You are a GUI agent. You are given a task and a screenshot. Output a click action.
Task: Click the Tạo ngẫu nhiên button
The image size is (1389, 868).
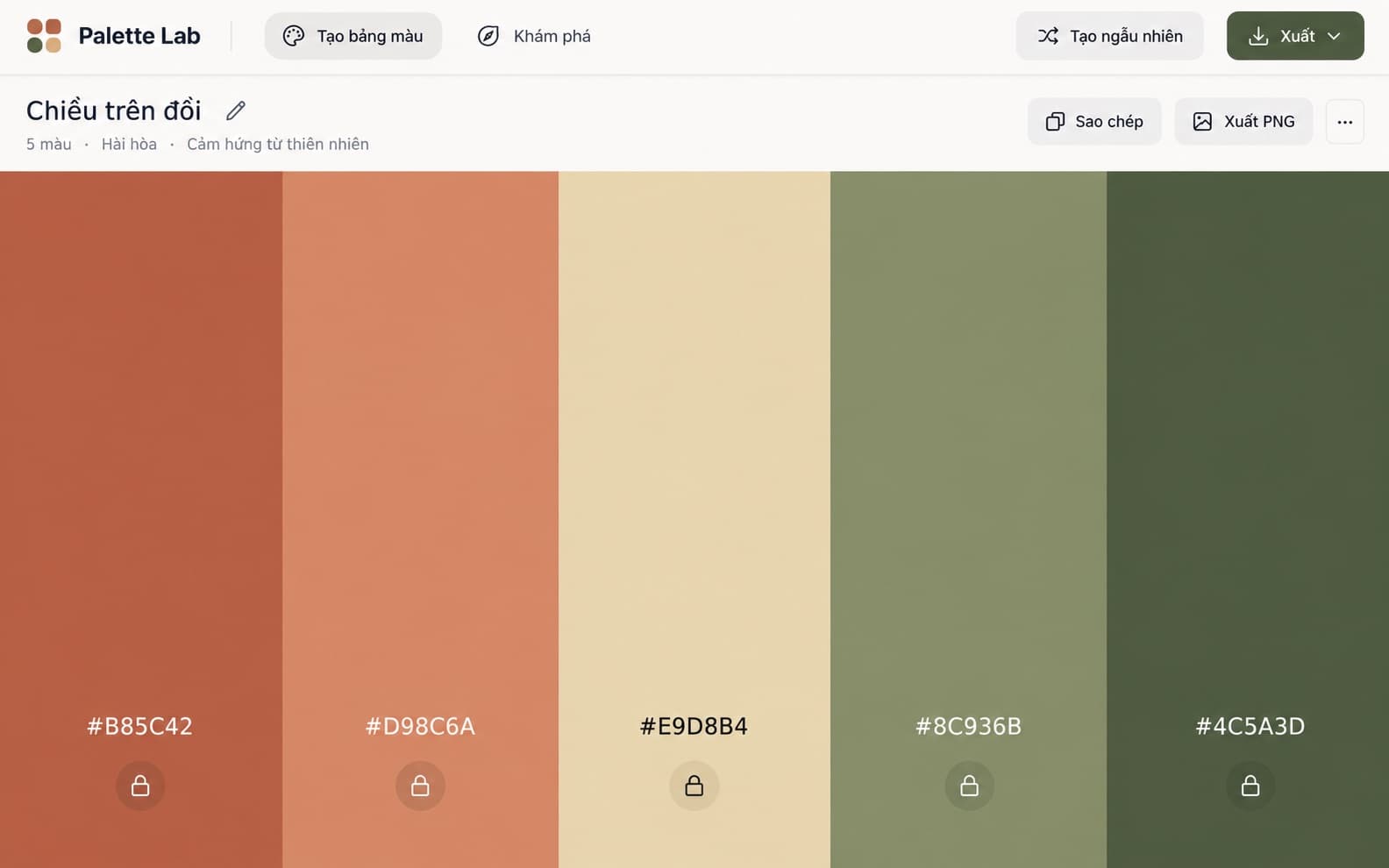[x=1109, y=36]
